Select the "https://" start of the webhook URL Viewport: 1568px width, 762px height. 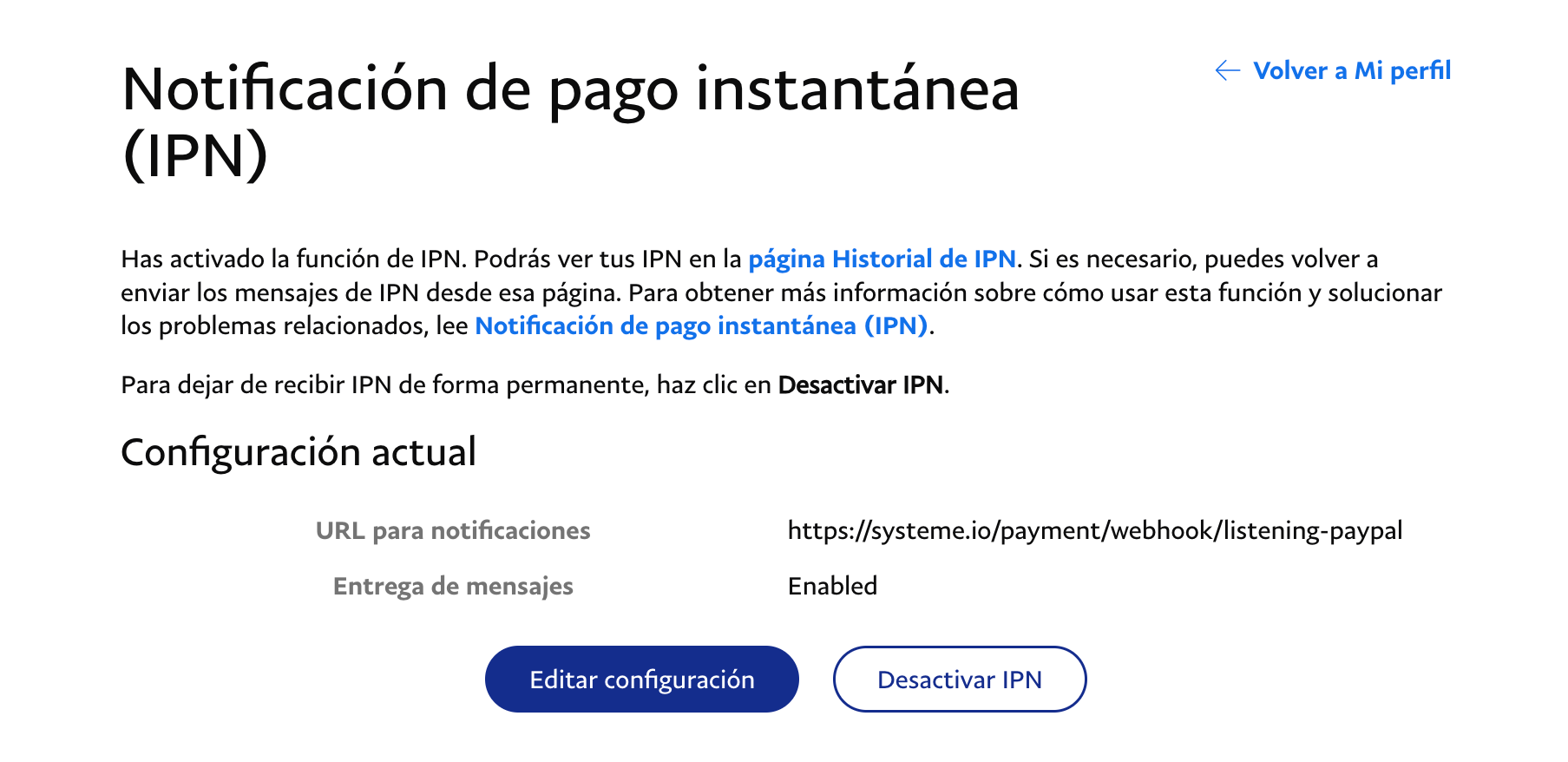(829, 530)
